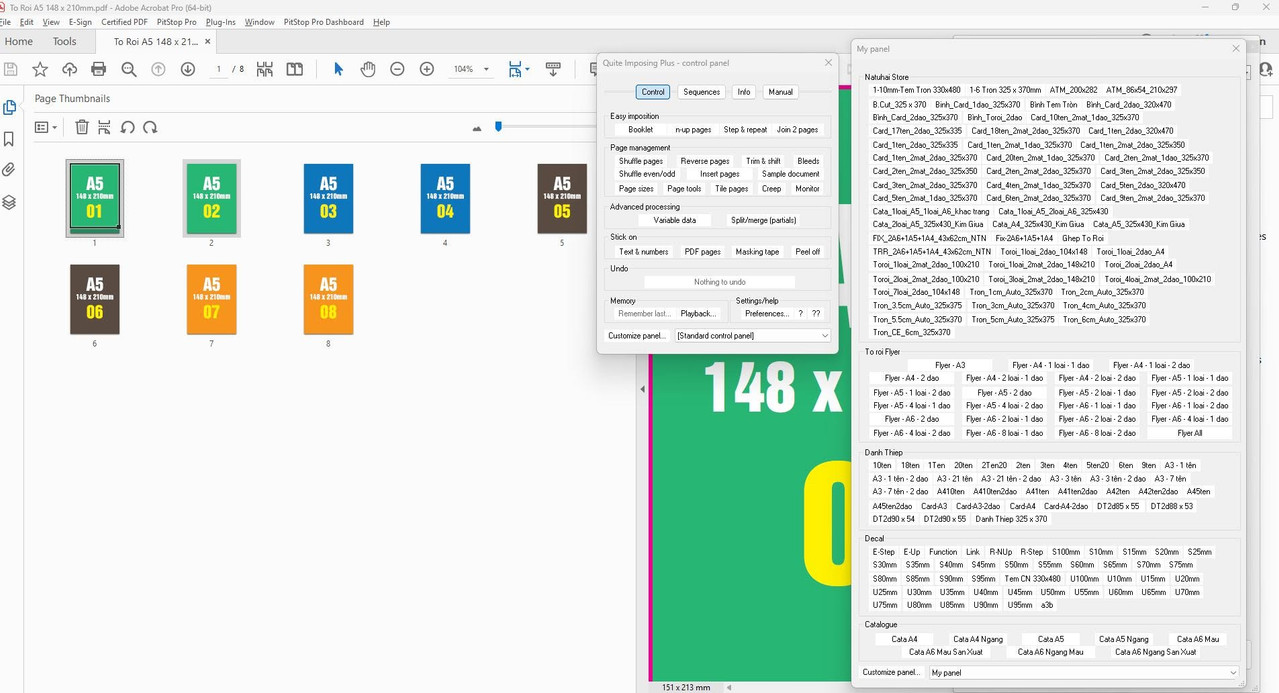
Task: Click the E-Step decal button
Action: tap(884, 552)
